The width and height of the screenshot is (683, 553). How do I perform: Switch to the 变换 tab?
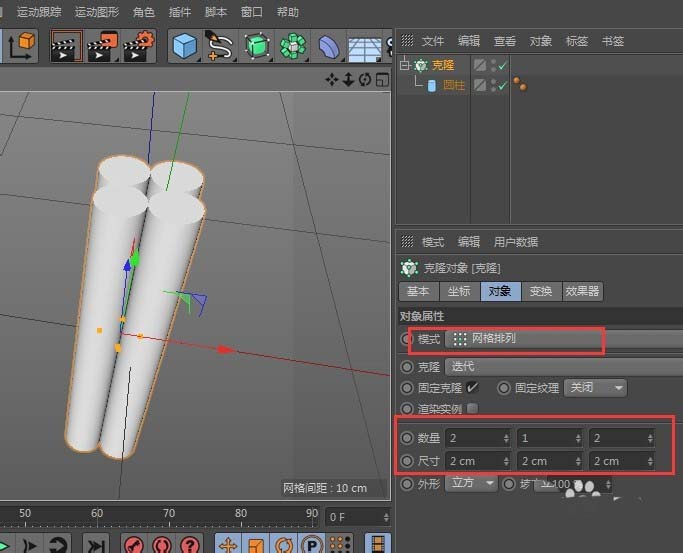(540, 291)
